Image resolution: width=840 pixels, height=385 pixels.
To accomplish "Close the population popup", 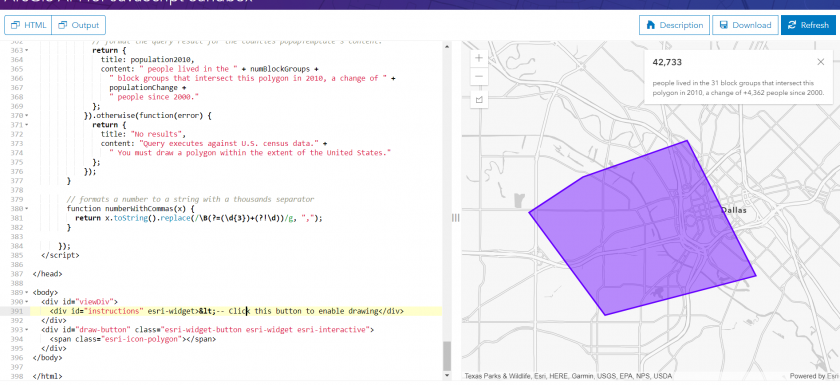I will coord(821,62).
